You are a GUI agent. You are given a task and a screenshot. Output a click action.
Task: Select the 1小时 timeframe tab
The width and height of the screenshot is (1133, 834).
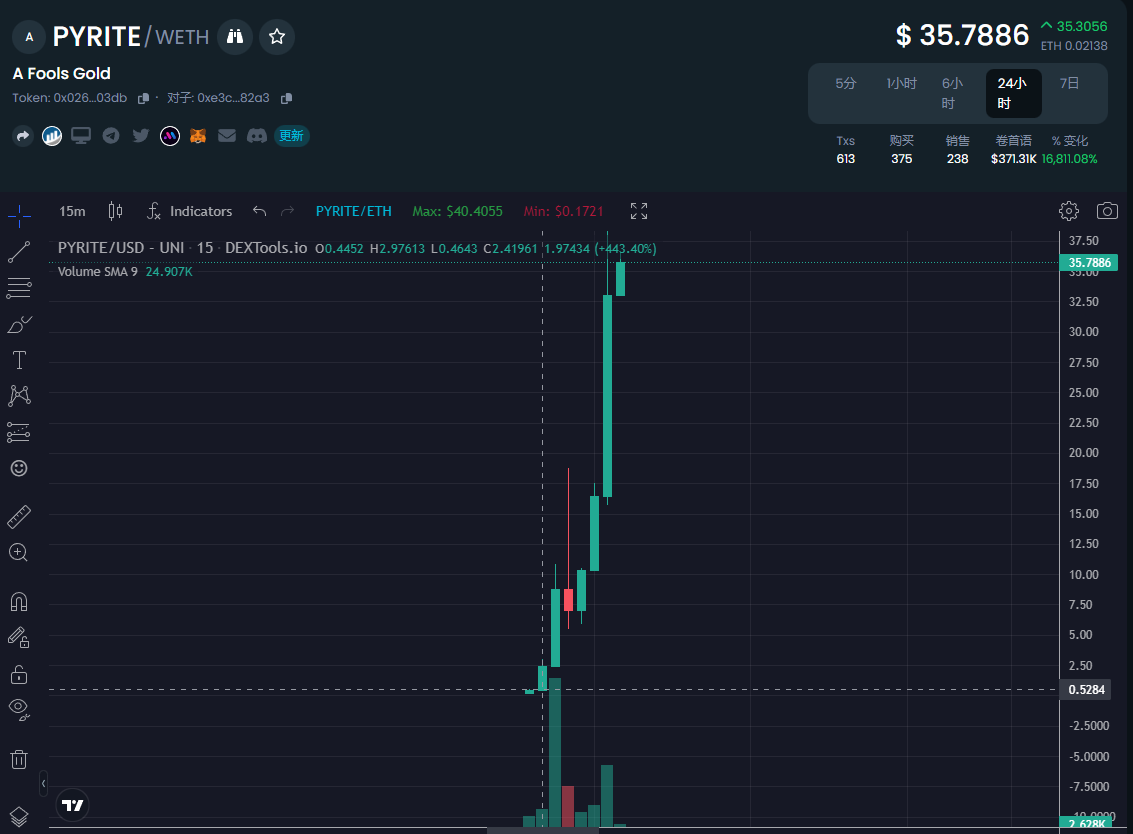pyautogui.click(x=901, y=84)
